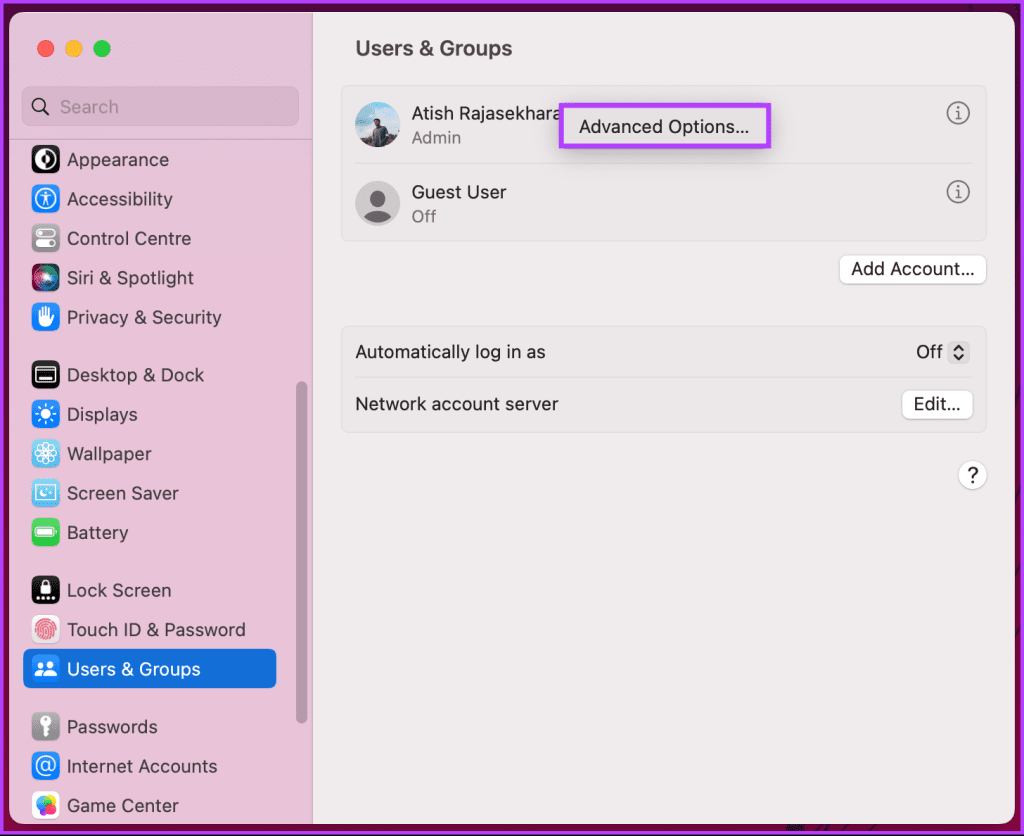This screenshot has height=836, width=1024.
Task: Open Appearance settings icon
Action: [x=46, y=159]
